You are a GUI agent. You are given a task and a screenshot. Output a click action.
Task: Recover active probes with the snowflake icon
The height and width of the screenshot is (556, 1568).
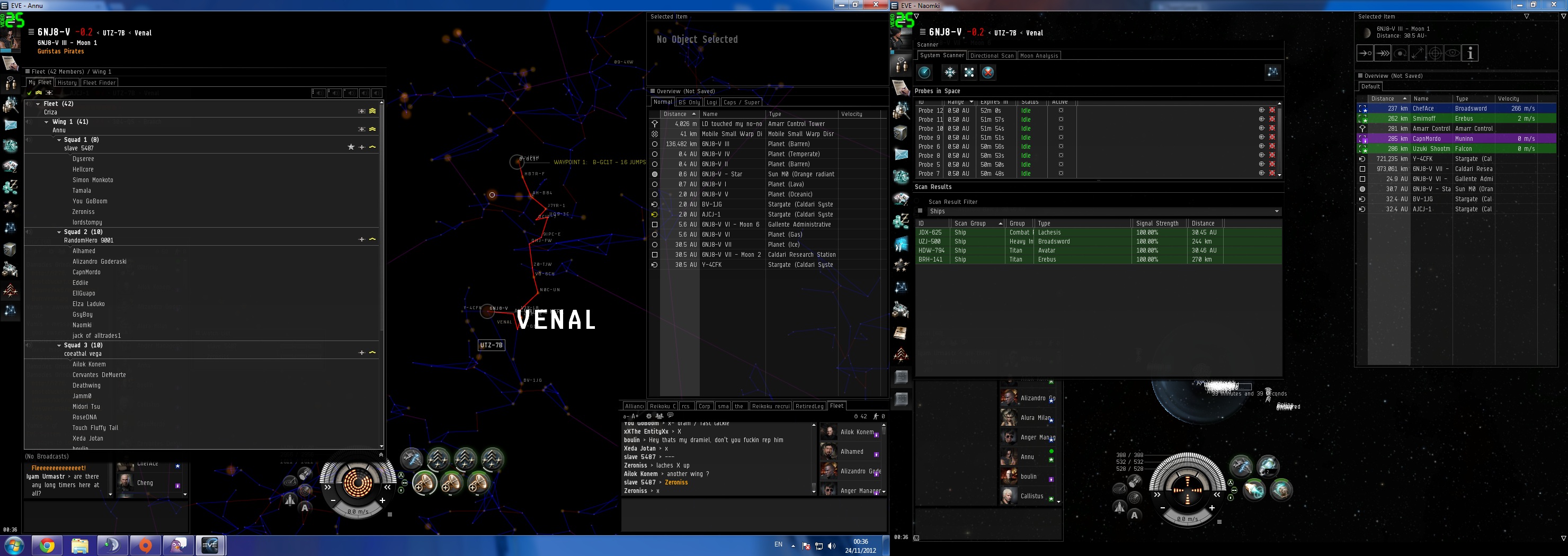950,73
